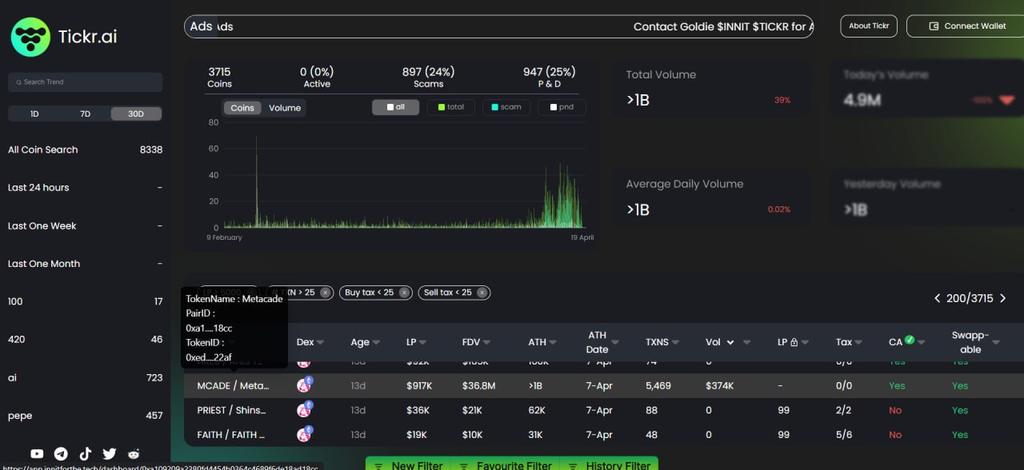This screenshot has height=470, width=1024.
Task: Go to next page arrow
Action: coord(1003,298)
